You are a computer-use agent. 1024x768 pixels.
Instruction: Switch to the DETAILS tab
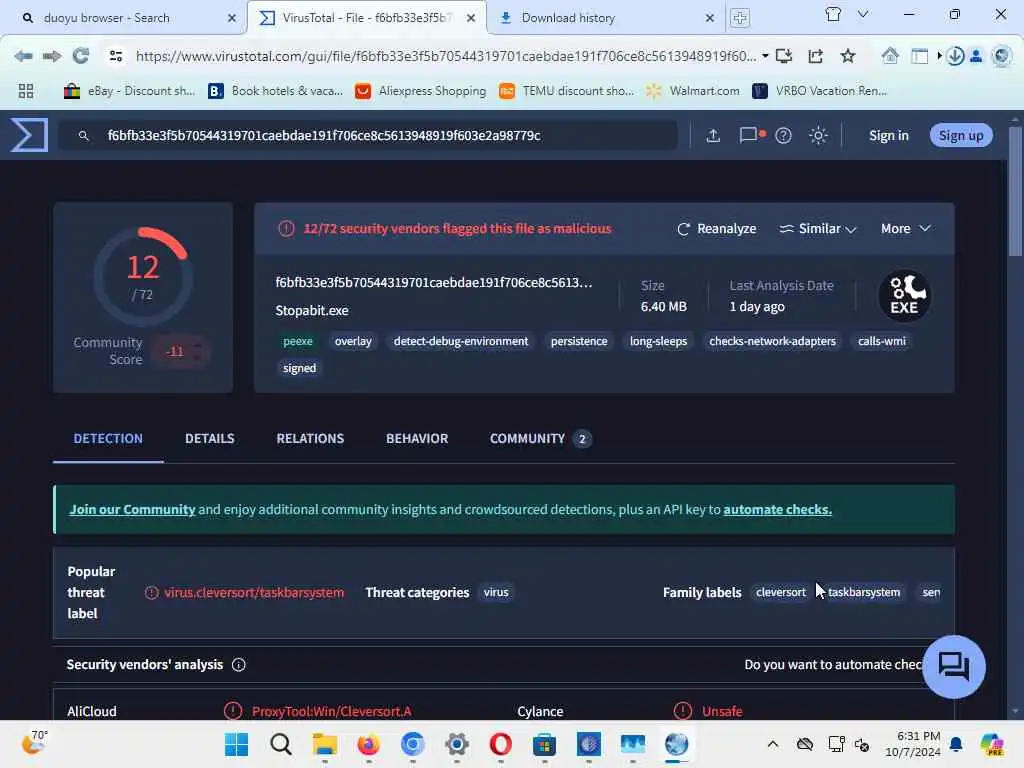pos(210,439)
